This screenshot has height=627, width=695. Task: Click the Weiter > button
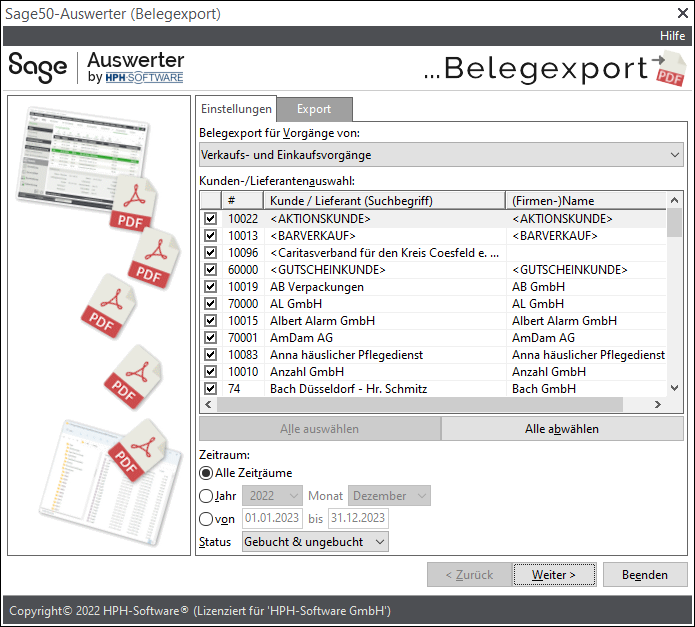554,575
